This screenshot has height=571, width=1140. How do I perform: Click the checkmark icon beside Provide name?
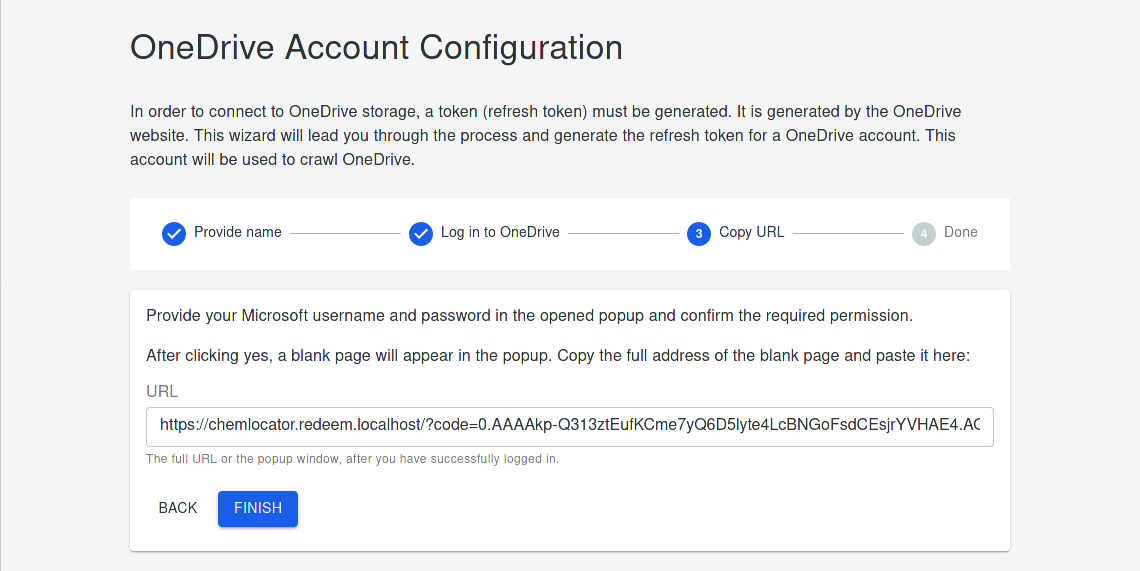(x=174, y=233)
